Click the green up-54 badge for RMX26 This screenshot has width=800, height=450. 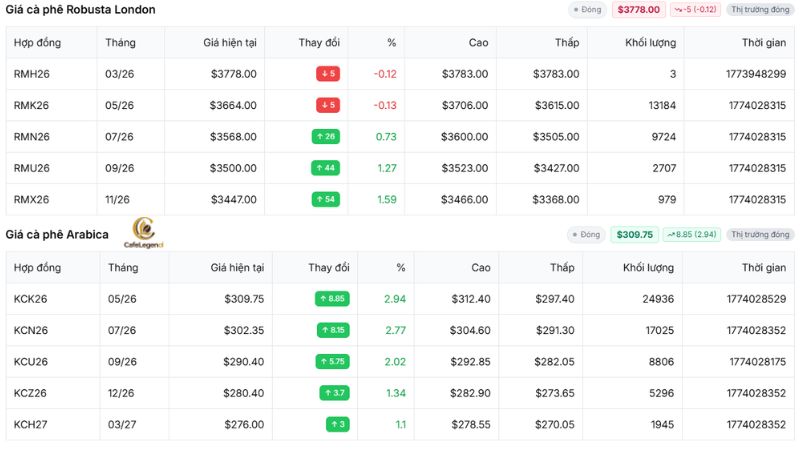[326, 199]
